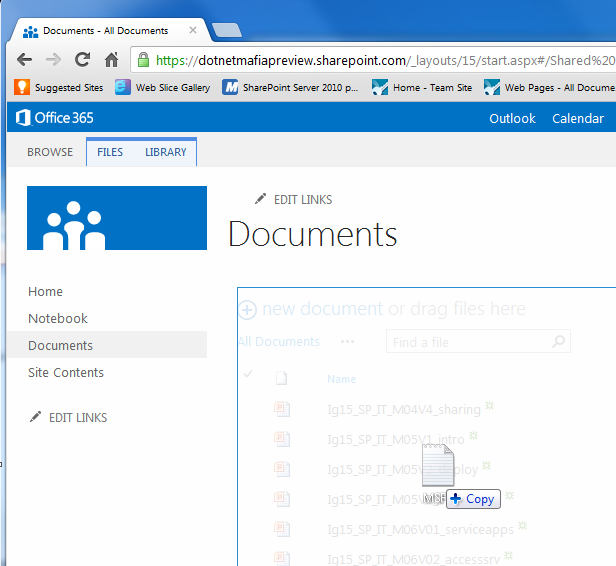Click PowerPoint icon for Ig15_SP_IT_M06V02_accesssrv
Image resolution: width=616 pixels, height=566 pixels.
coord(282,558)
